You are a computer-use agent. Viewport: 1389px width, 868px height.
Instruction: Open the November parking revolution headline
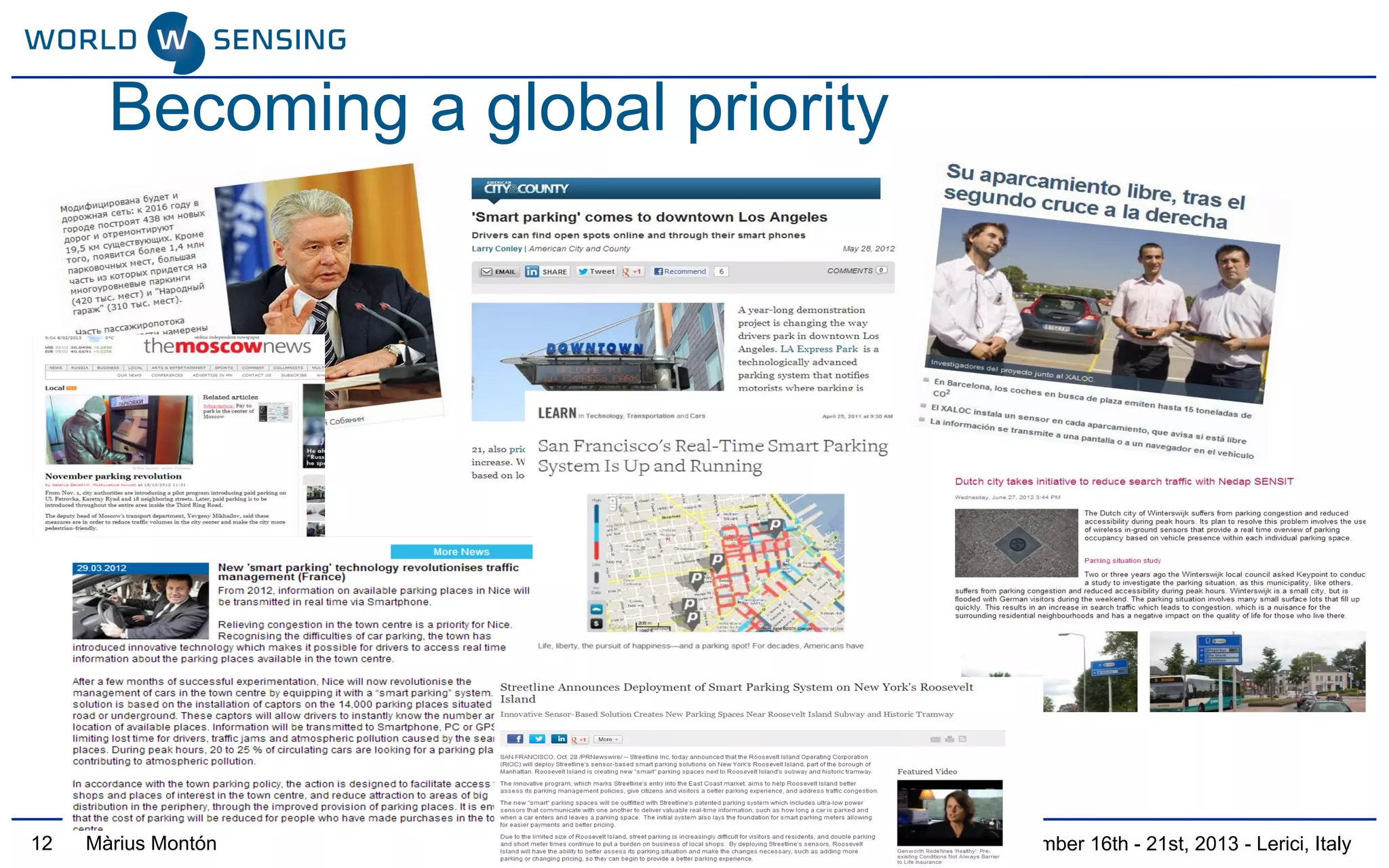(113, 476)
